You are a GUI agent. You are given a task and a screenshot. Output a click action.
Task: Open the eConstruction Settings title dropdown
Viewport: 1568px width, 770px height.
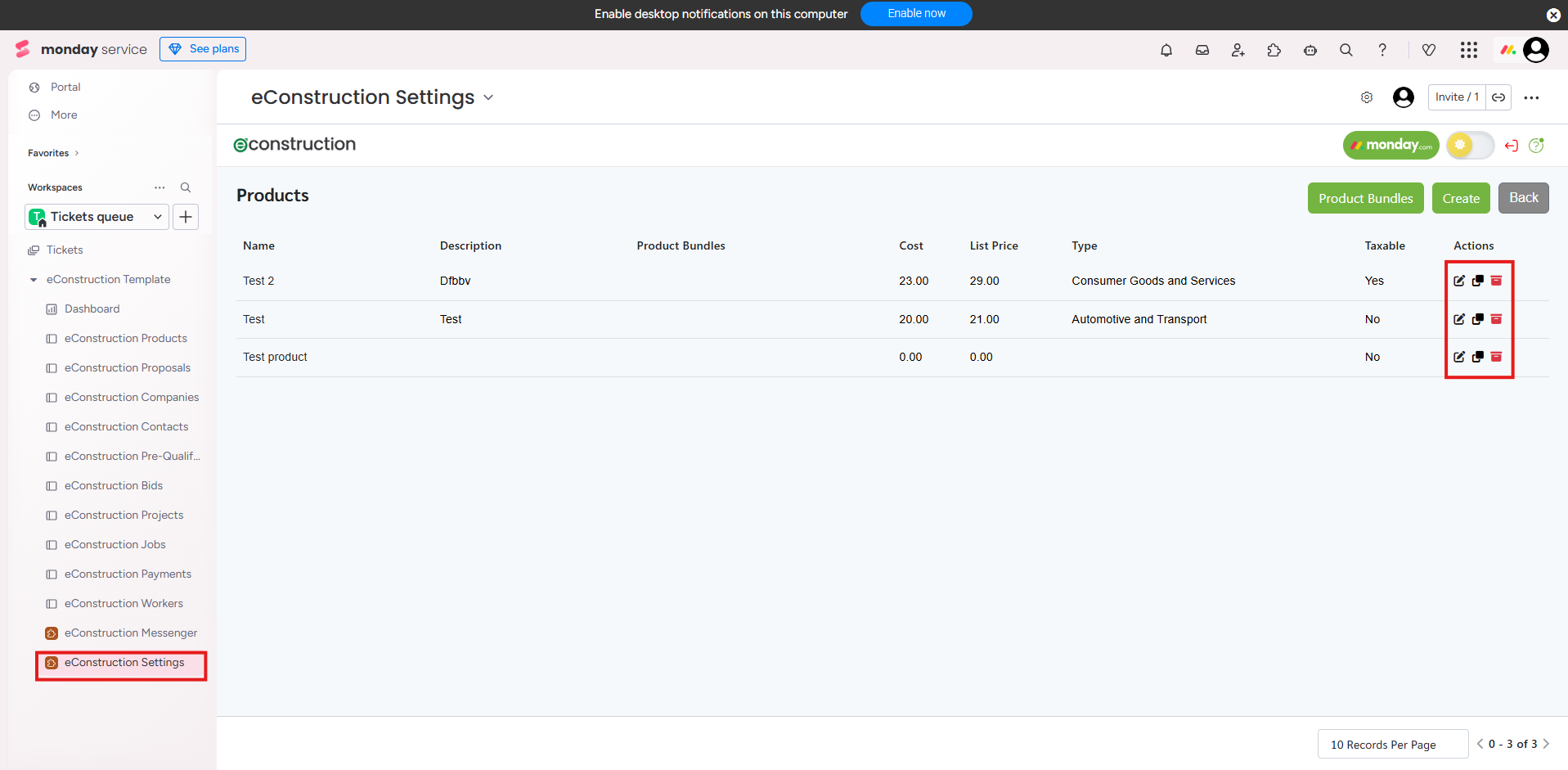click(488, 97)
